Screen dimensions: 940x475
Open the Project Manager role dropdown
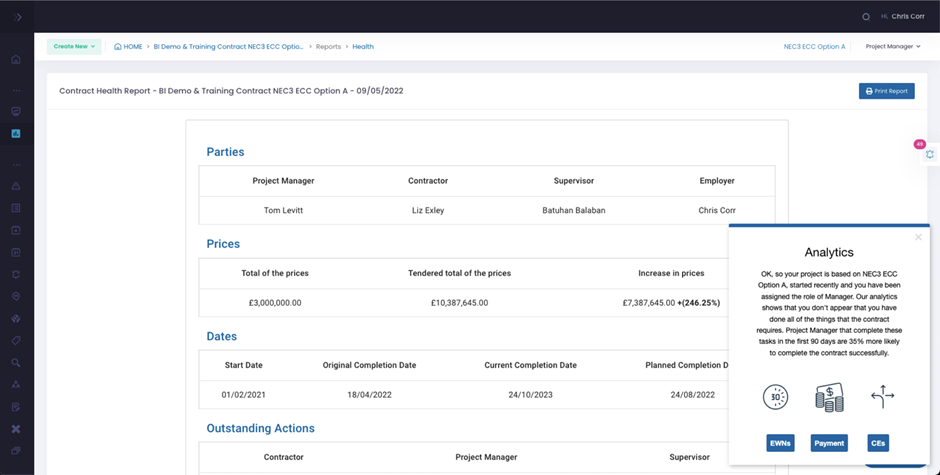[893, 46]
